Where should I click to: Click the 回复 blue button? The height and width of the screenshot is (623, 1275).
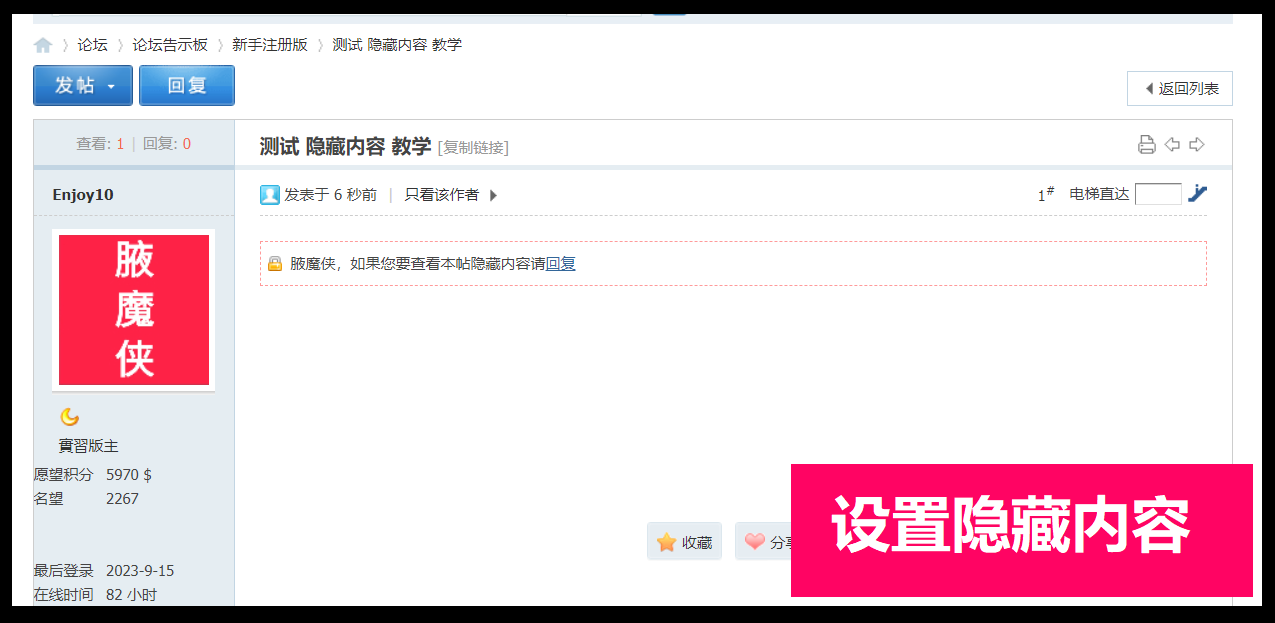coord(187,85)
